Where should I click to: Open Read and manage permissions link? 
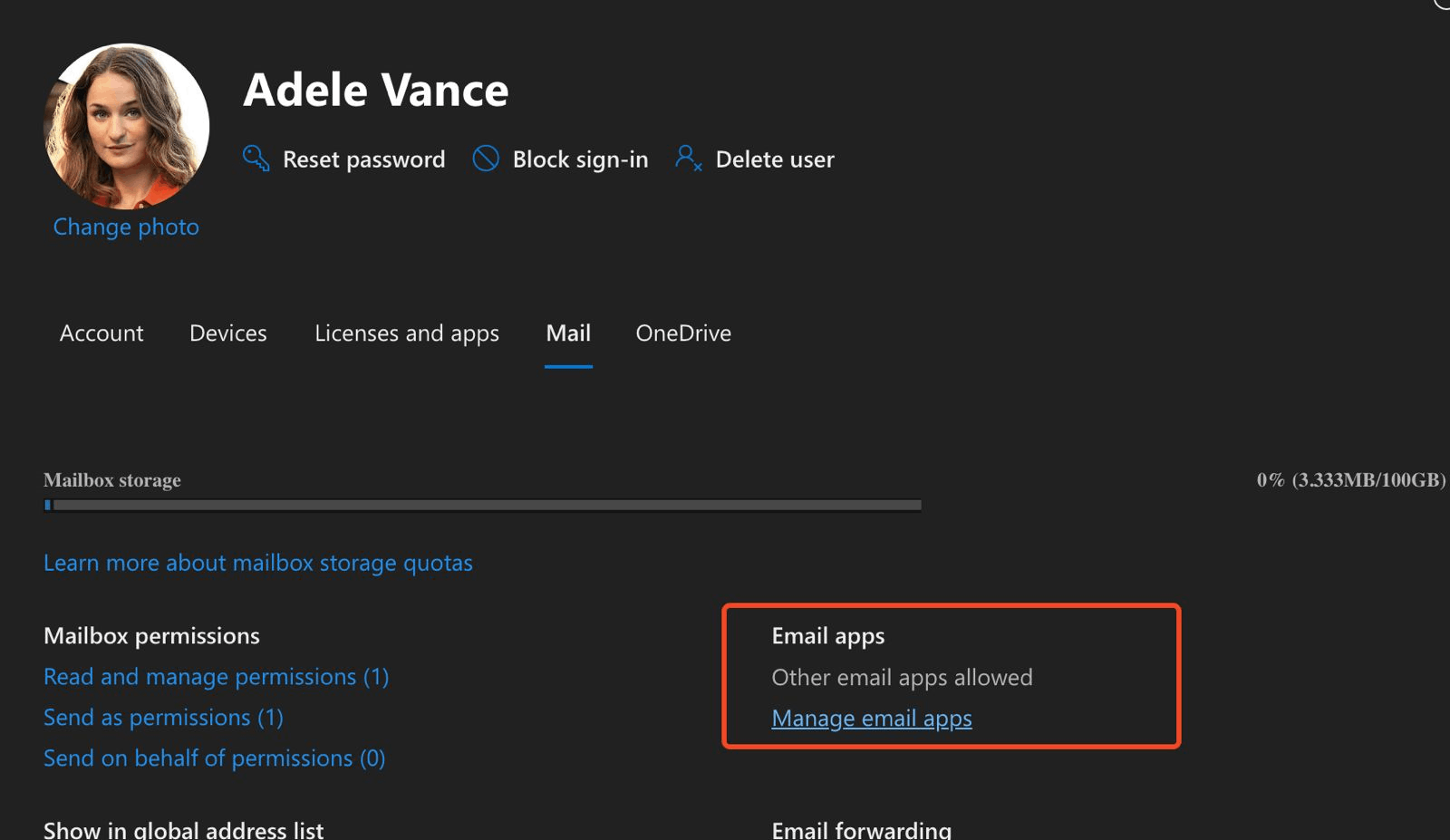pyautogui.click(x=217, y=677)
